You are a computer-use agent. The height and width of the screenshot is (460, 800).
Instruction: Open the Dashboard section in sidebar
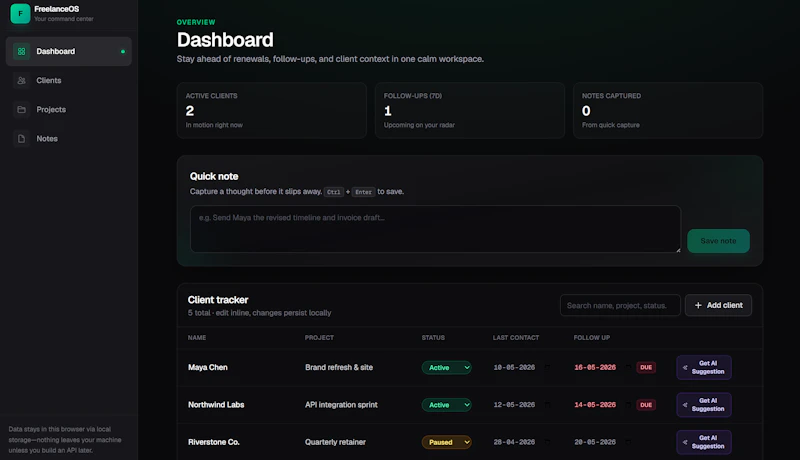tap(69, 52)
